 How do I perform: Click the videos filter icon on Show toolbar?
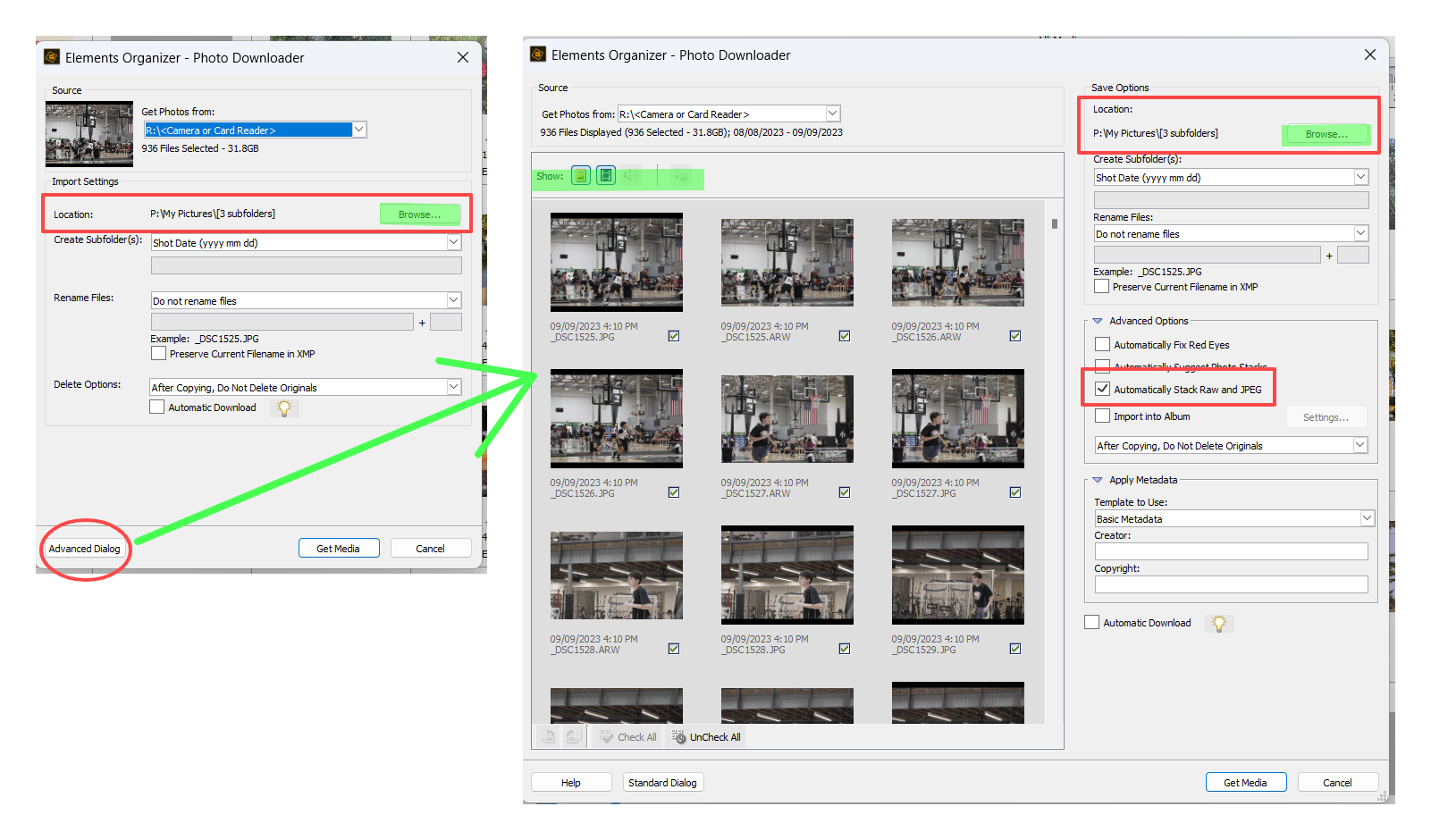(605, 175)
